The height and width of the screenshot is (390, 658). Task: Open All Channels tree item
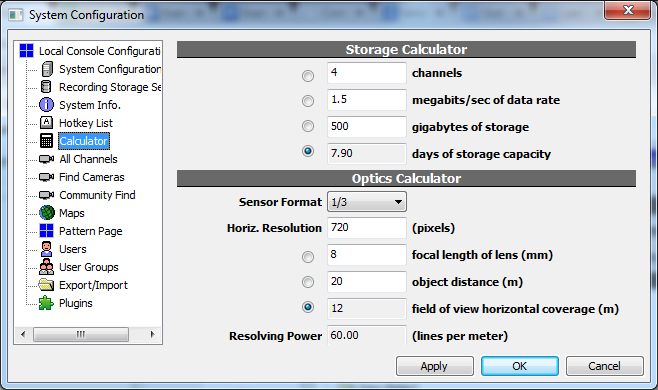[x=88, y=159]
